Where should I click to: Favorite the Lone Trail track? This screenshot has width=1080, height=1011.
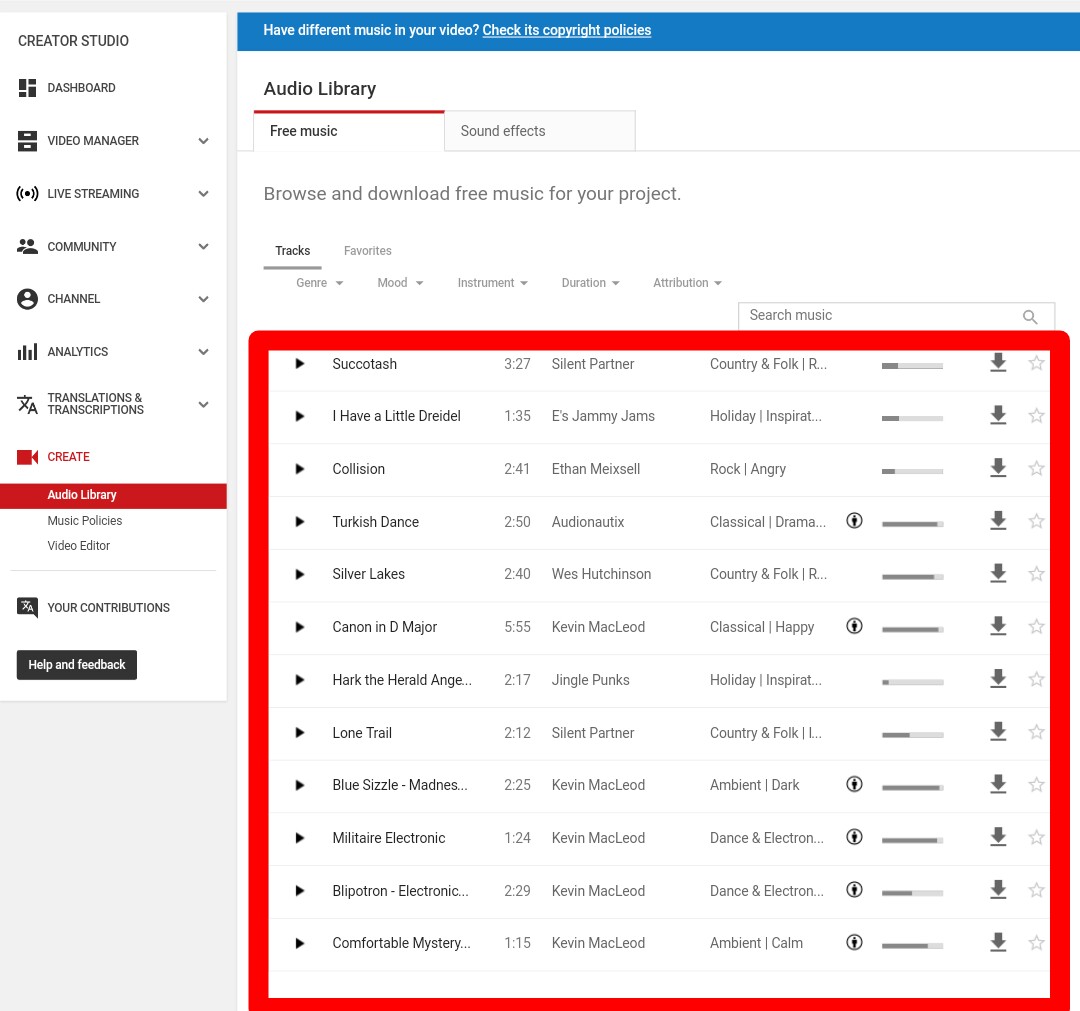[1036, 732]
